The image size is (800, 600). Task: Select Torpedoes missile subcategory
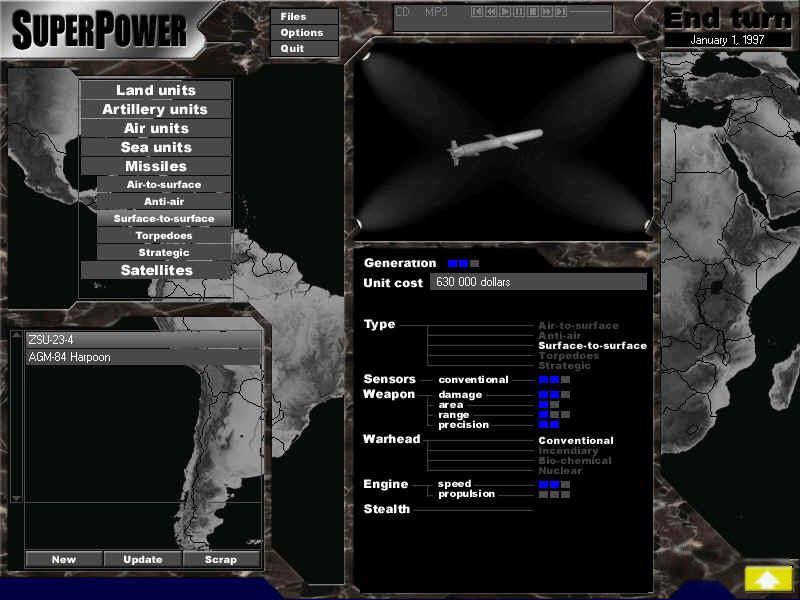click(x=164, y=235)
